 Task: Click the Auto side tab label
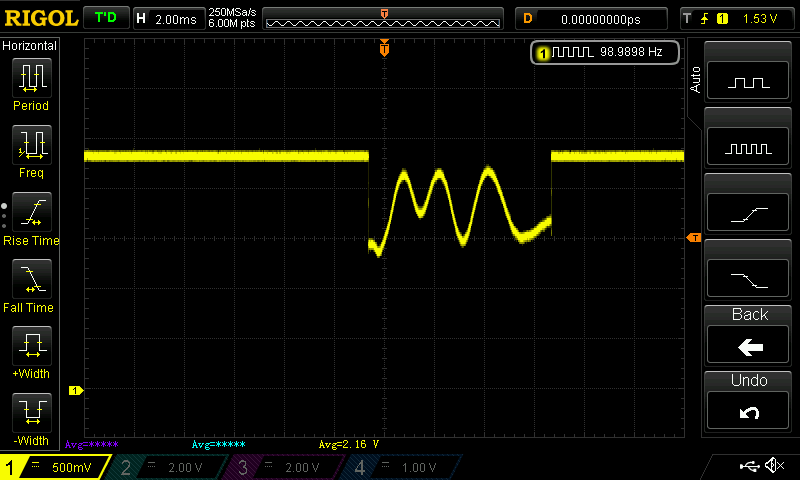pos(695,80)
